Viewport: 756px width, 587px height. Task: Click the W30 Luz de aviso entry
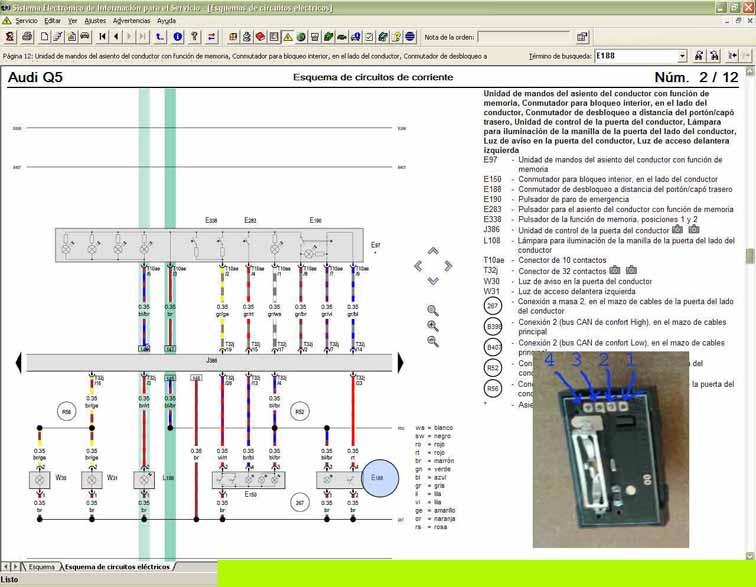tap(568, 281)
